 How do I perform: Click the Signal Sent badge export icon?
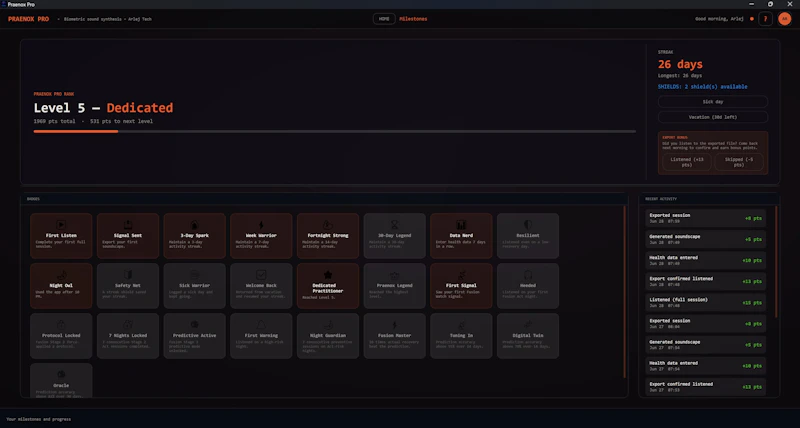click(128, 224)
